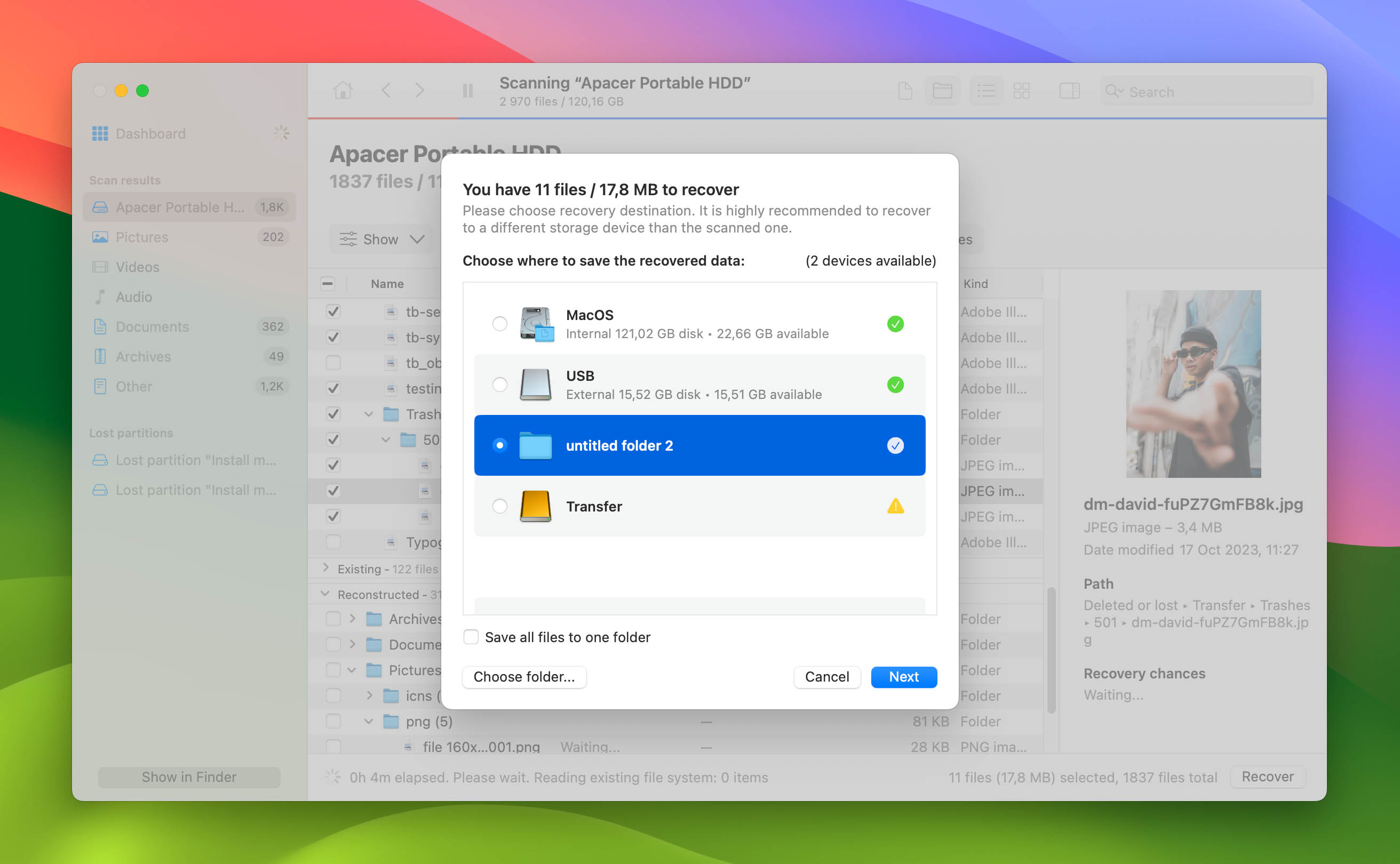Click the Choose folder... button

tap(523, 677)
